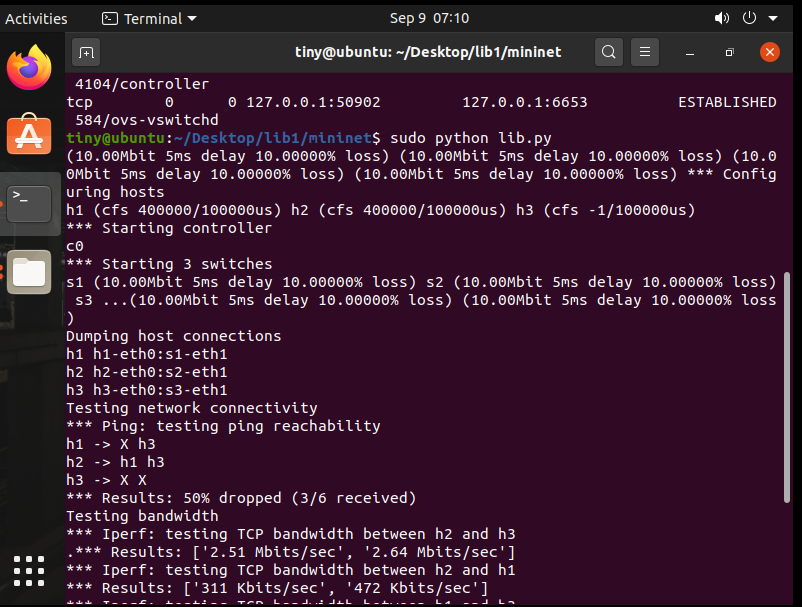This screenshot has width=802, height=607.
Task: Click the volume speaker icon
Action: [x=724, y=18]
